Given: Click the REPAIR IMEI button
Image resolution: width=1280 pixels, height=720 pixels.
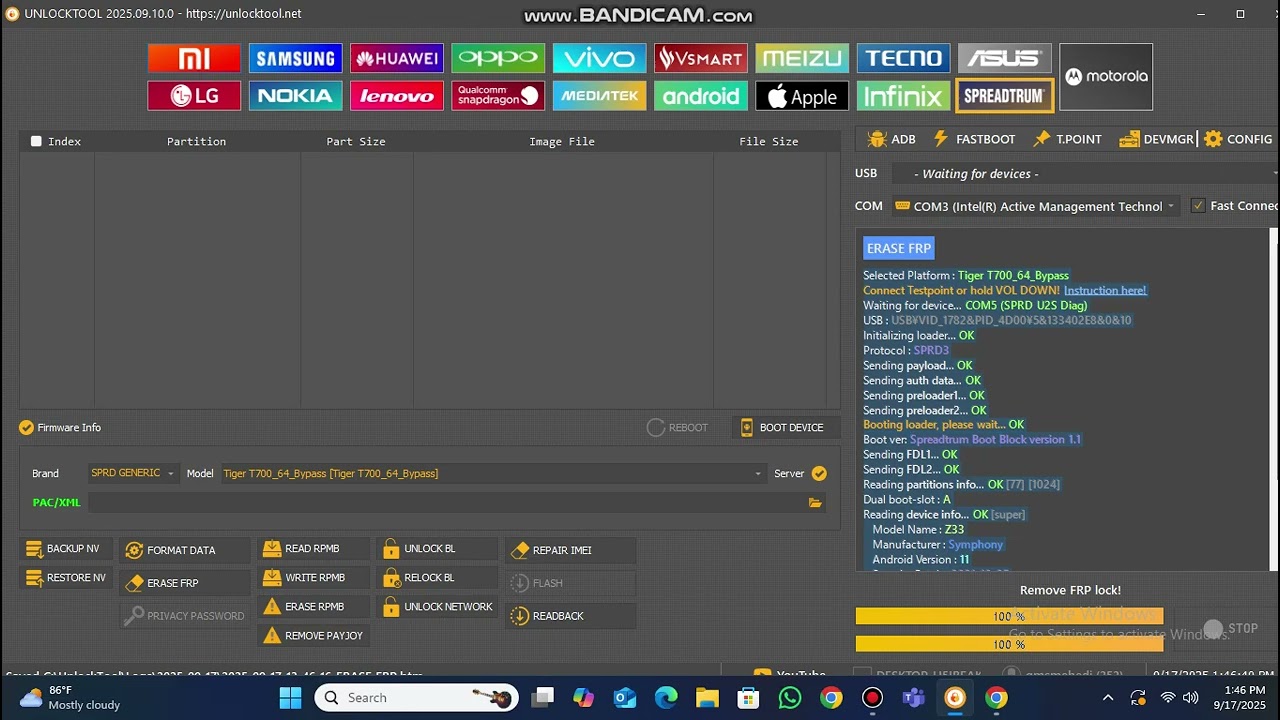Looking at the screenshot, I should (x=571, y=550).
